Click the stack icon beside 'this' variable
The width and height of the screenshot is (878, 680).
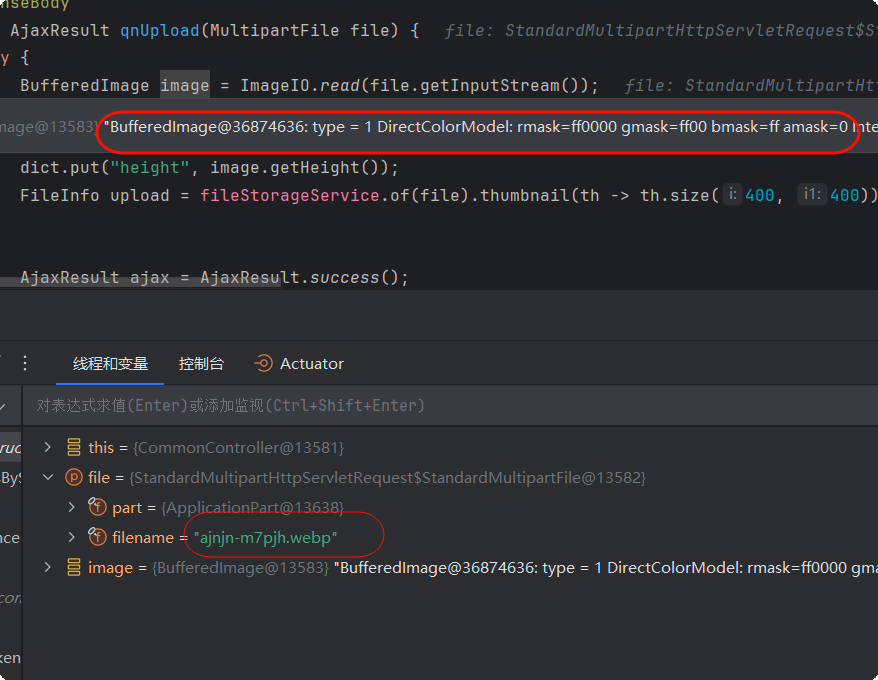click(x=73, y=447)
